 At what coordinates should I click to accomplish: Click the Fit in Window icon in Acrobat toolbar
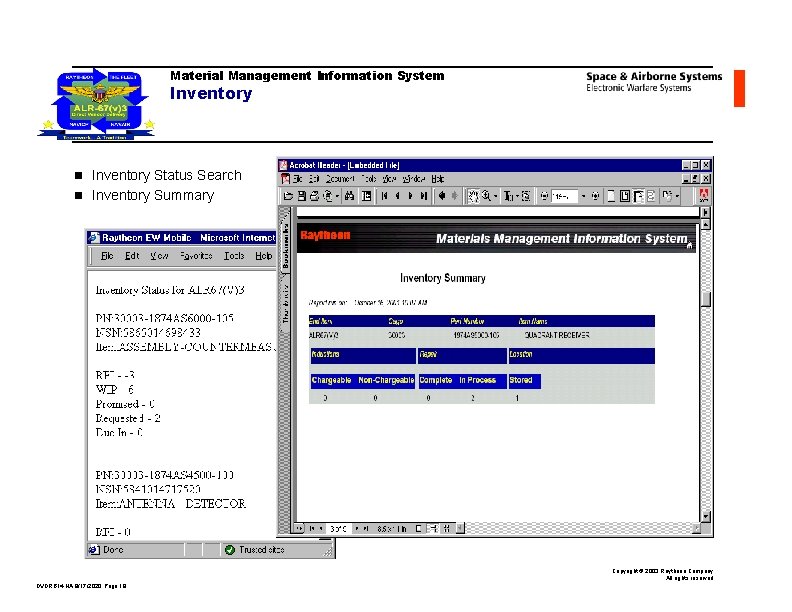624,196
